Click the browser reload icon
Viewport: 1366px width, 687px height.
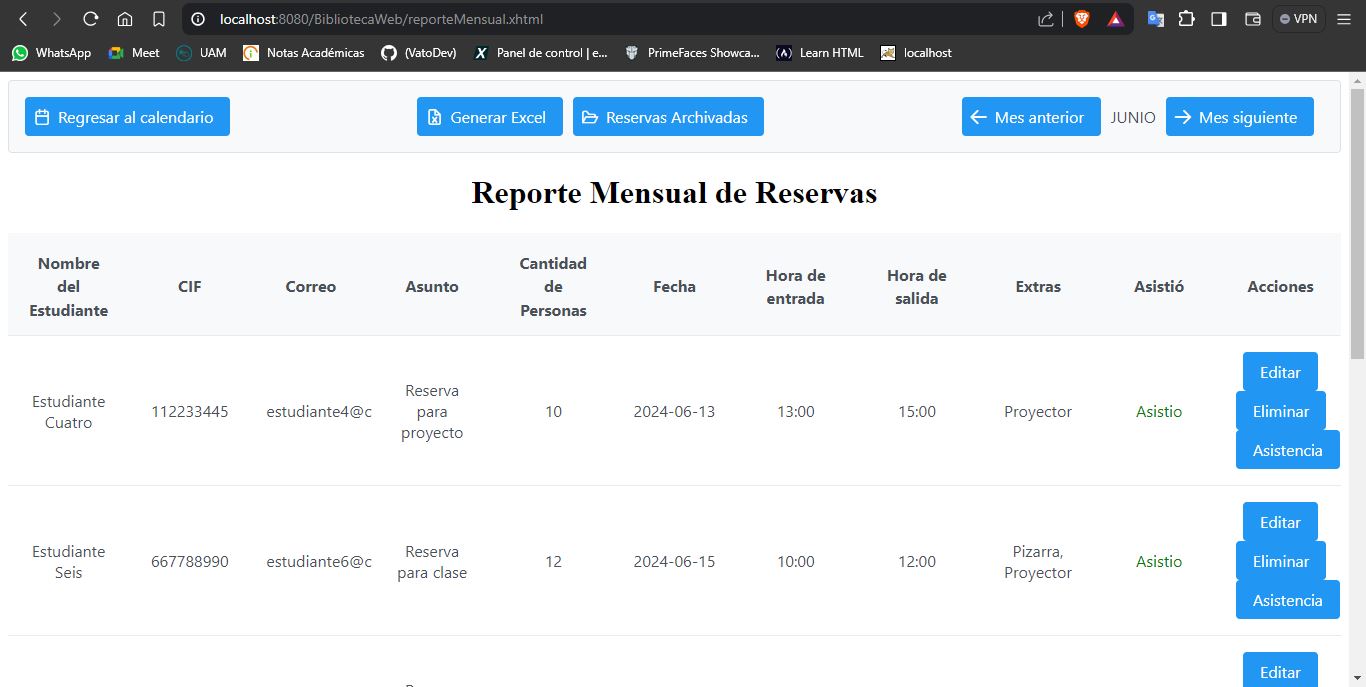tap(91, 18)
